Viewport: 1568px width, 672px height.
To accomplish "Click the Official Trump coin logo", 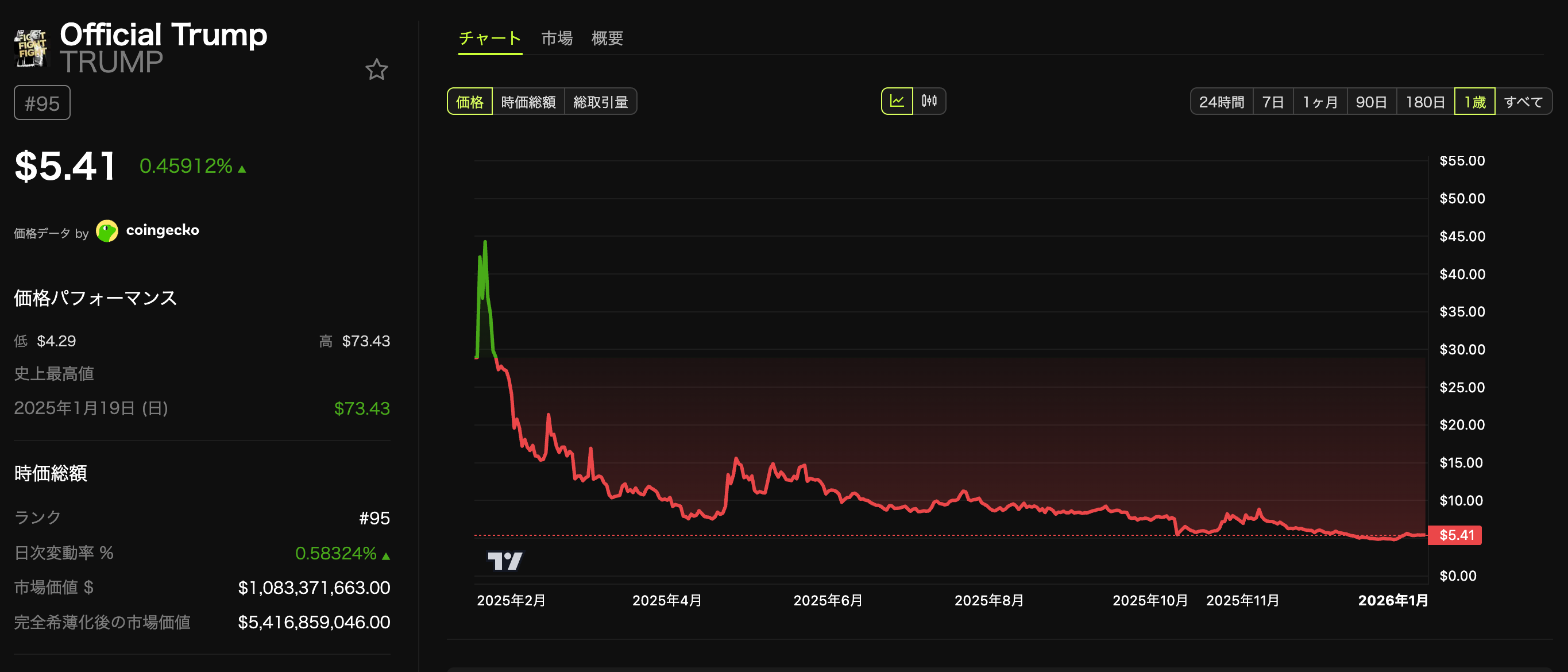I will [30, 48].
